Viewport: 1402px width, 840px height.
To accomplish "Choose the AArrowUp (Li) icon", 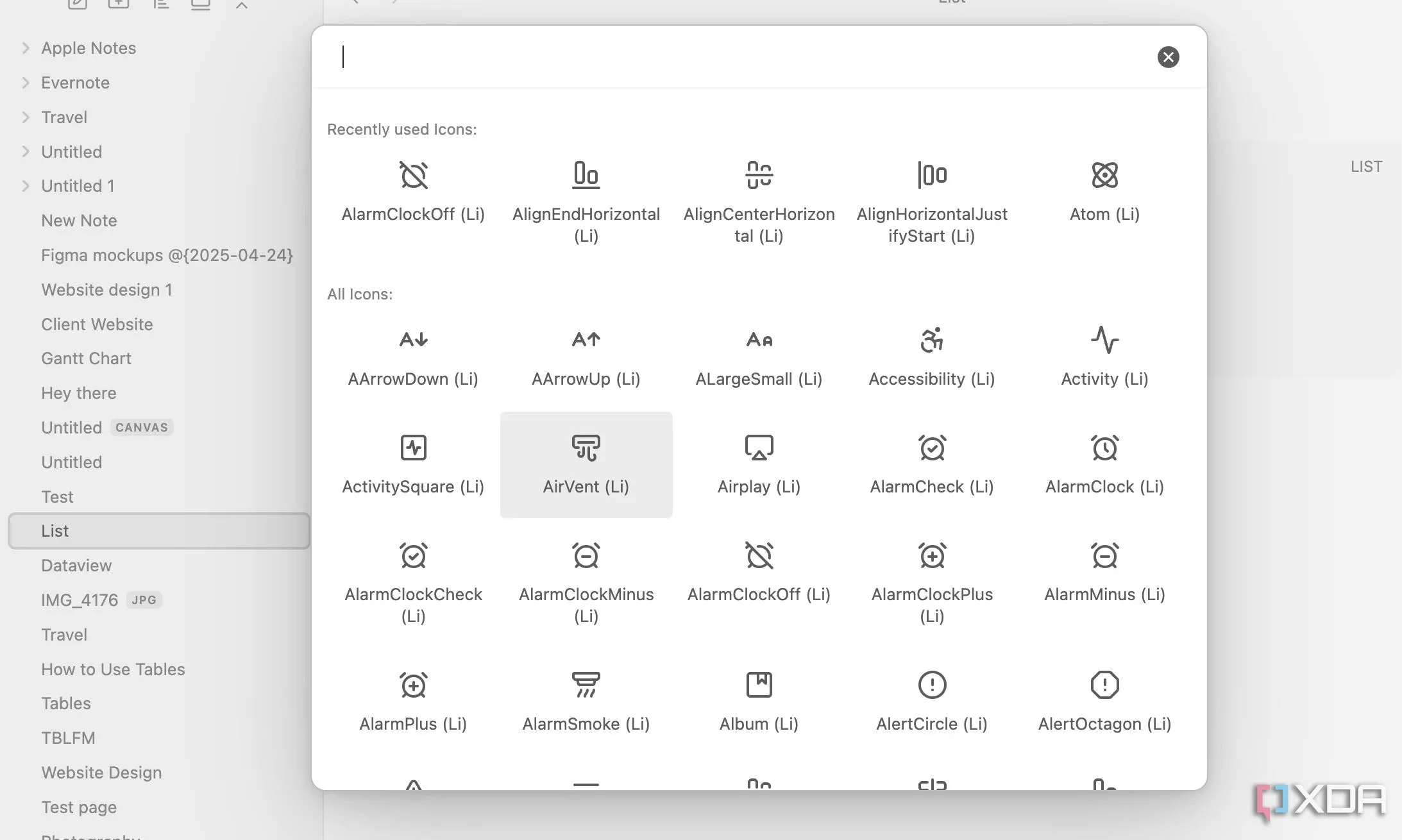I will [x=586, y=357].
